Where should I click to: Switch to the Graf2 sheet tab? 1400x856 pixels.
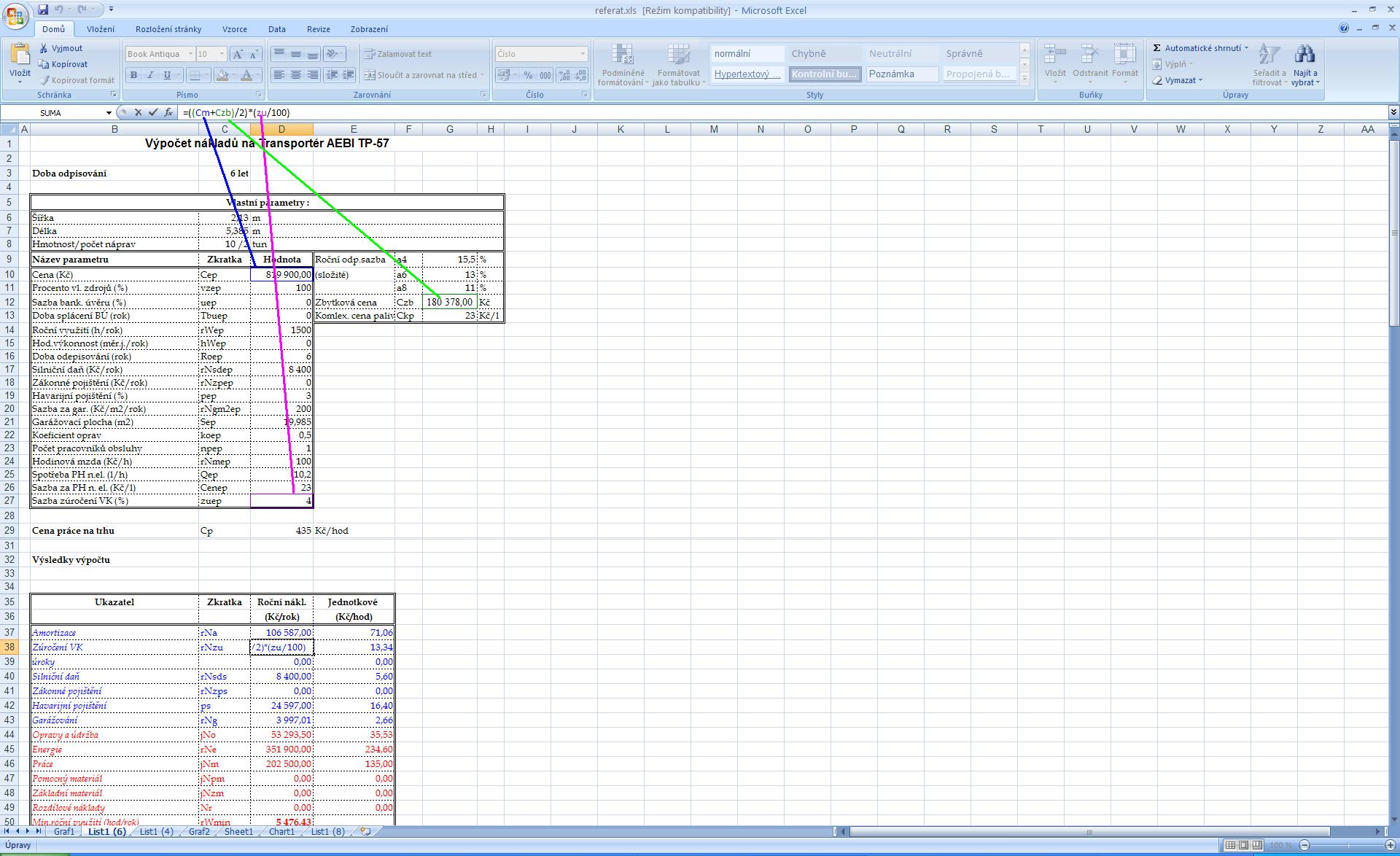click(199, 831)
